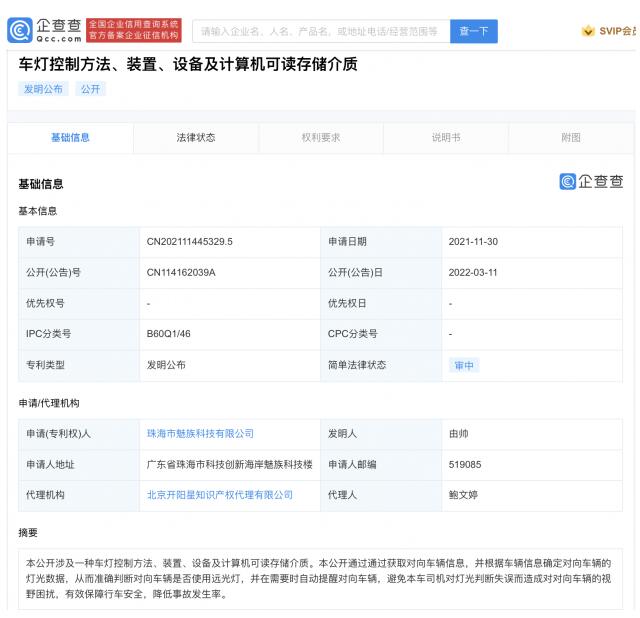Select publication number CN114162039A
This screenshot has width=640, height=618.
pos(181,272)
